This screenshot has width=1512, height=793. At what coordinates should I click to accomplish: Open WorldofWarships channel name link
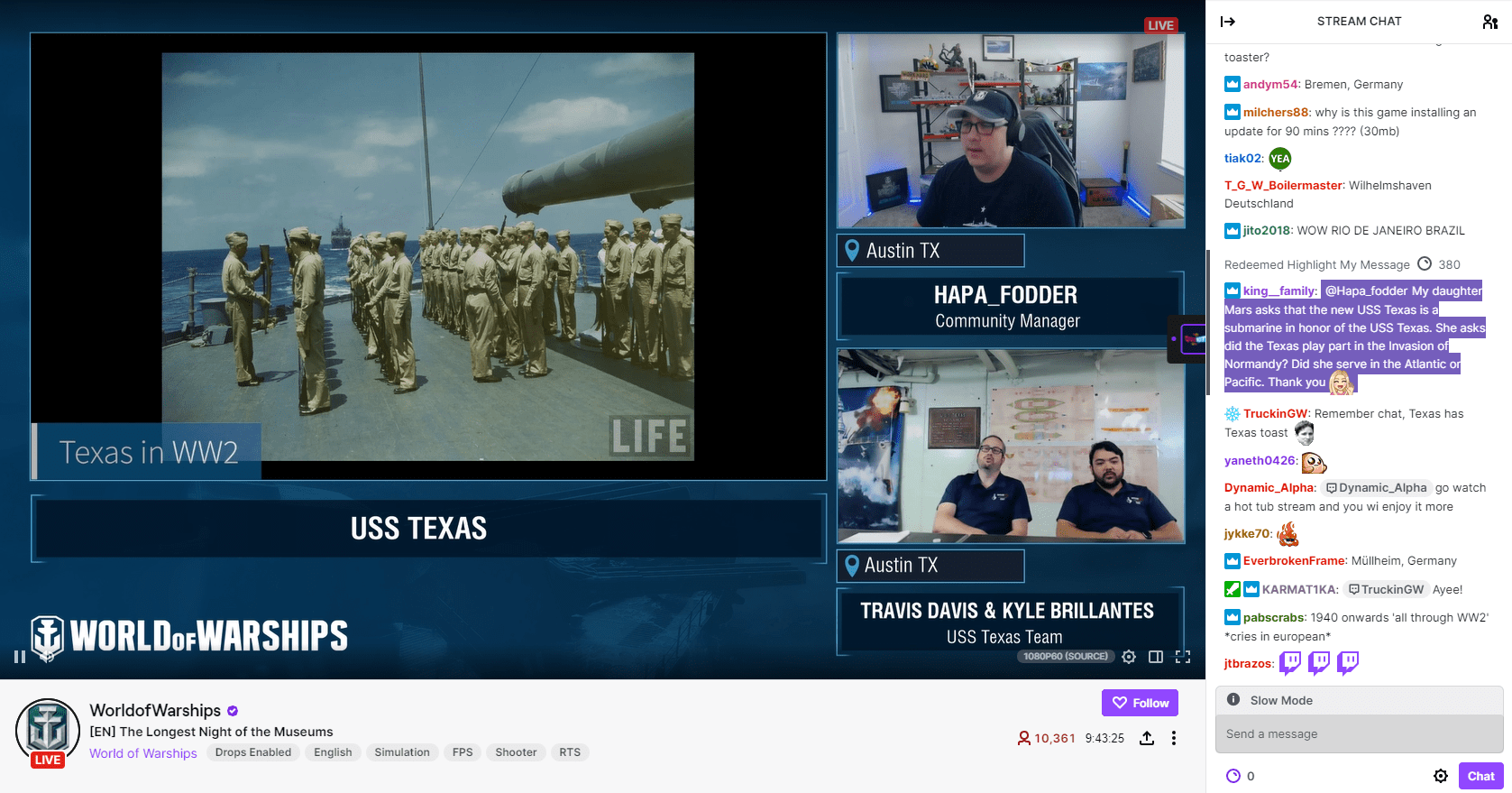(155, 710)
